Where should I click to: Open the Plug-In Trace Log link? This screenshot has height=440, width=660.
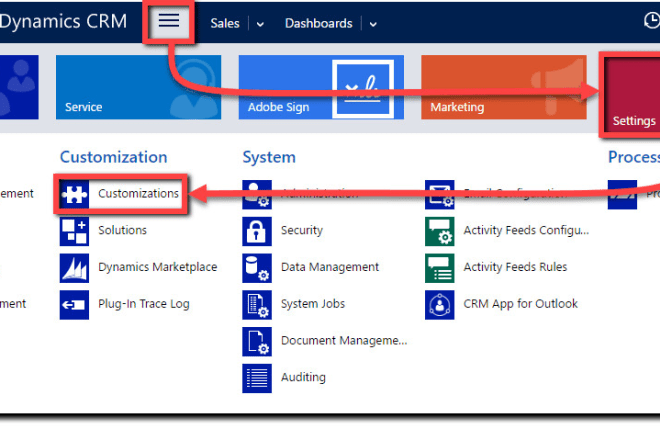coord(144,304)
